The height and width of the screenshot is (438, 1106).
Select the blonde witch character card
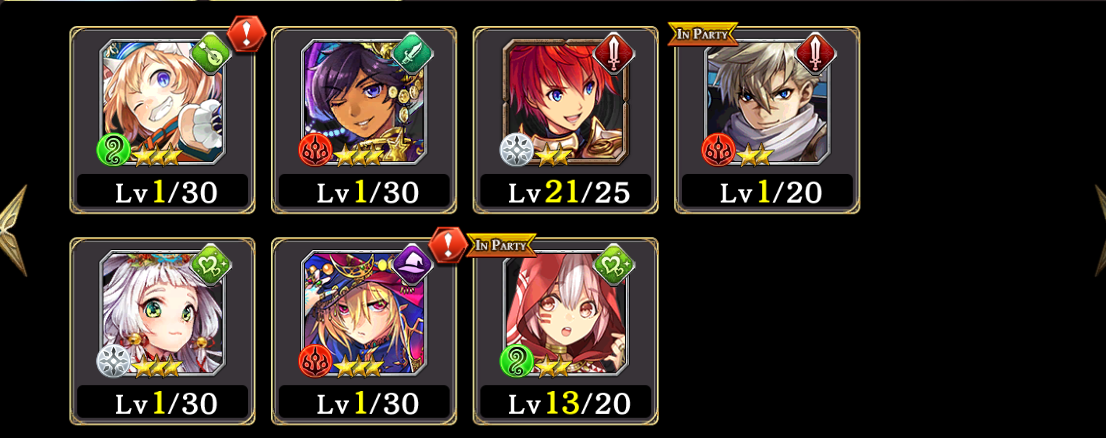(x=364, y=331)
